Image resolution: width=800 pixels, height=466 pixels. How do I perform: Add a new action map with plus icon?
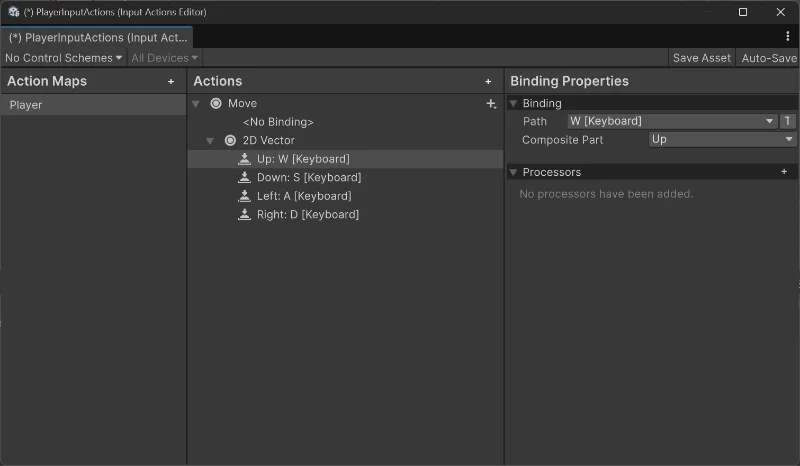171,82
